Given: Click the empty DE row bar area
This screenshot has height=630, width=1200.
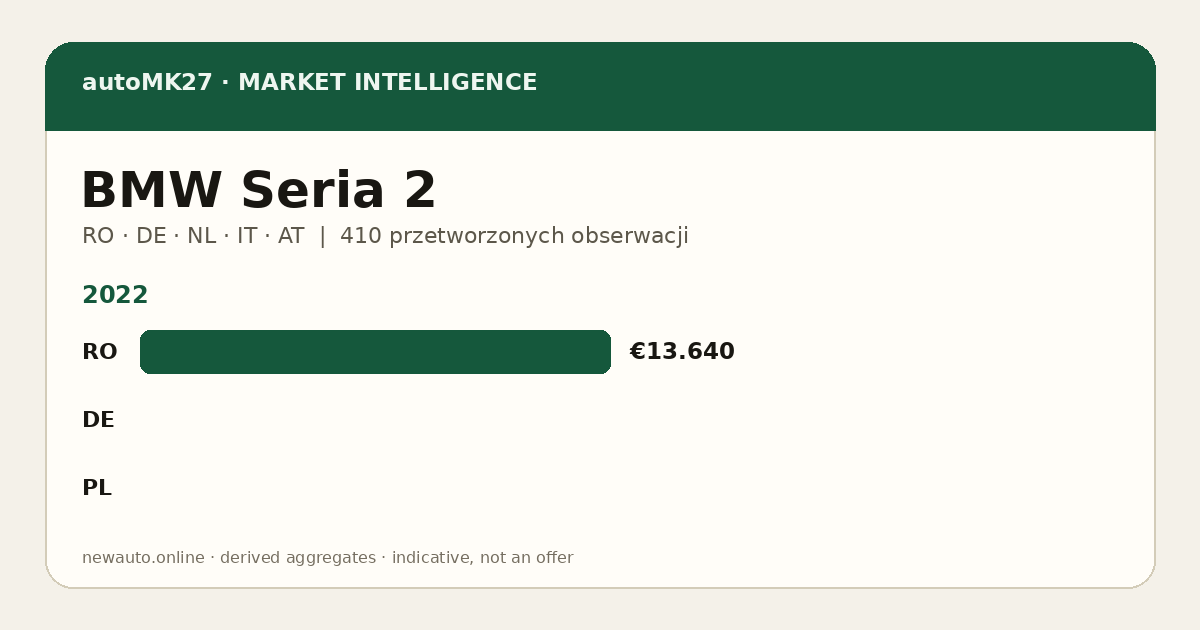Looking at the screenshot, I should (375, 420).
